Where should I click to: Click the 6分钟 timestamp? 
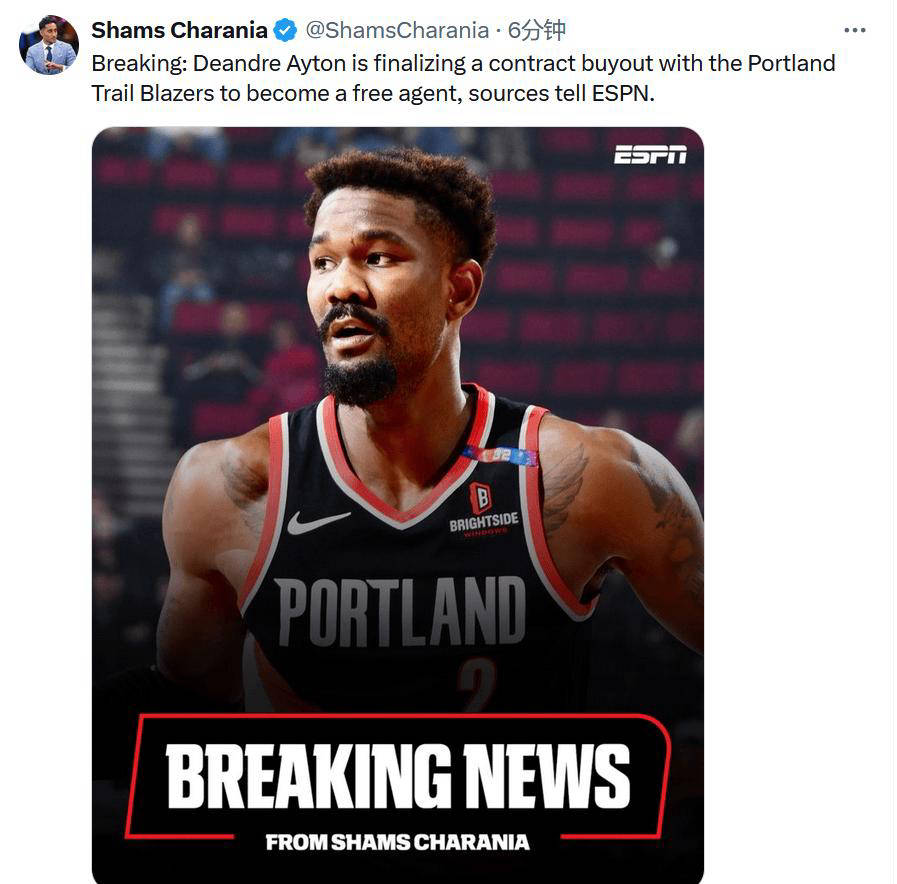537,30
